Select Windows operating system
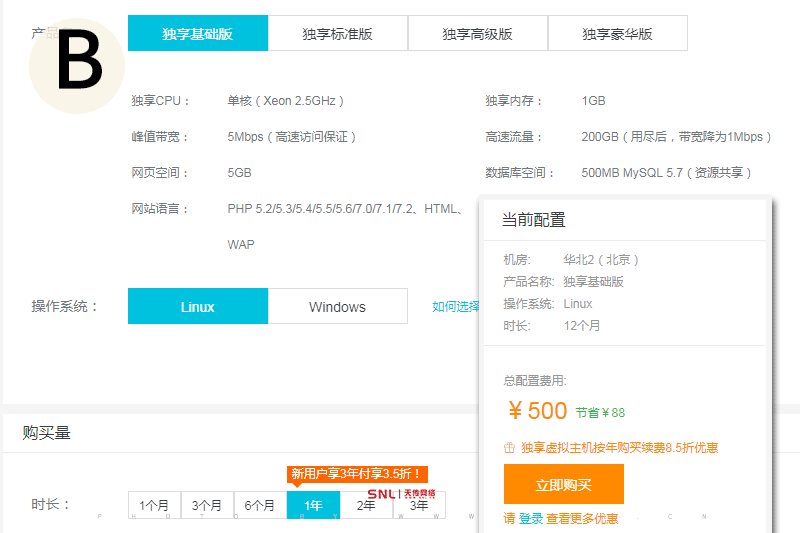Image resolution: width=800 pixels, height=533 pixels. [x=338, y=306]
